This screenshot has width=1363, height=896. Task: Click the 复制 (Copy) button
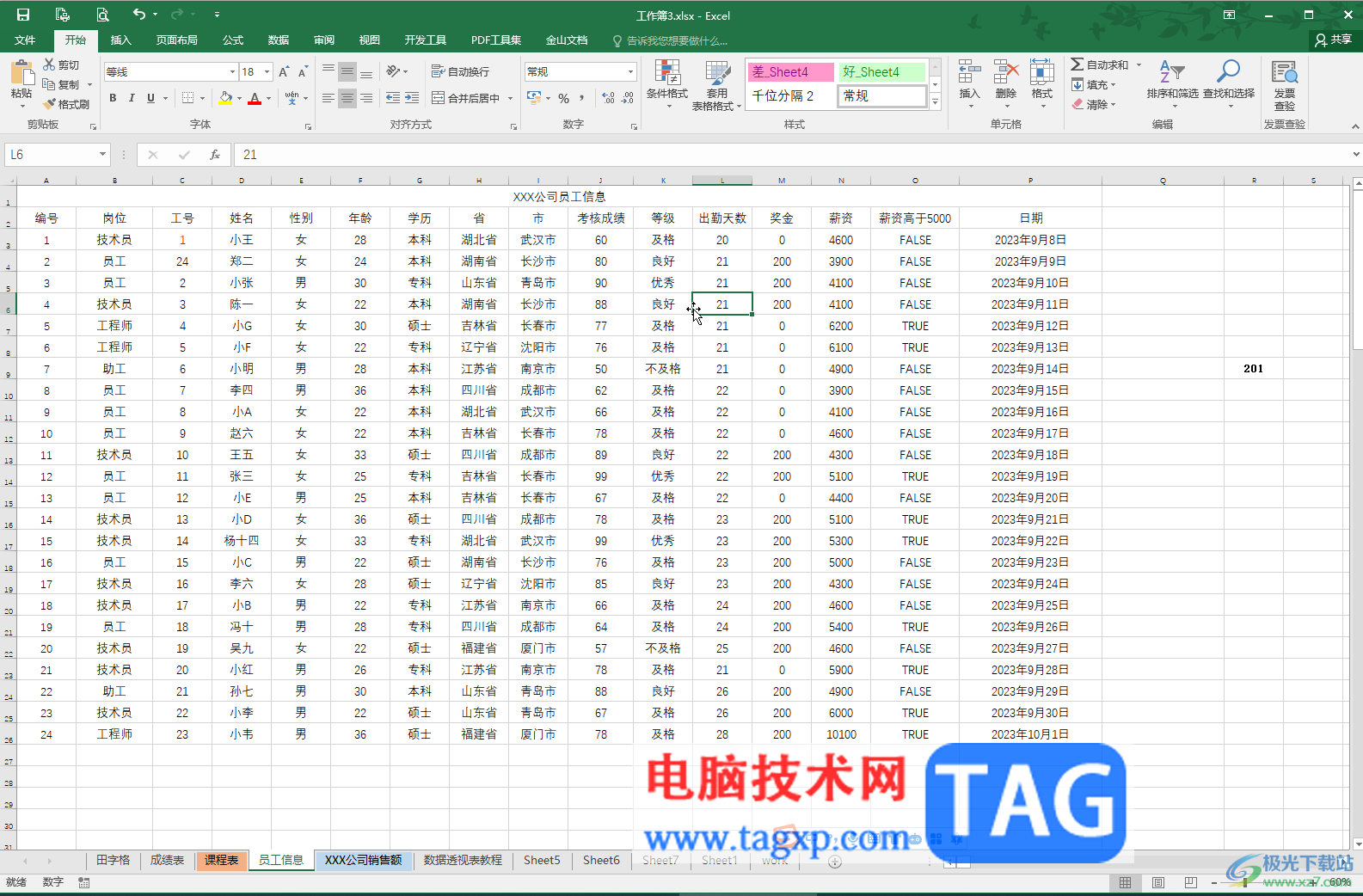coord(62,84)
